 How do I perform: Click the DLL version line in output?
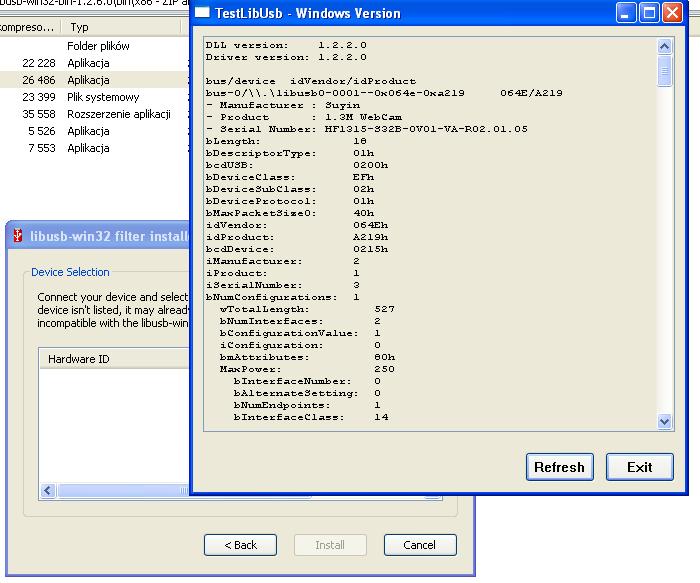286,45
